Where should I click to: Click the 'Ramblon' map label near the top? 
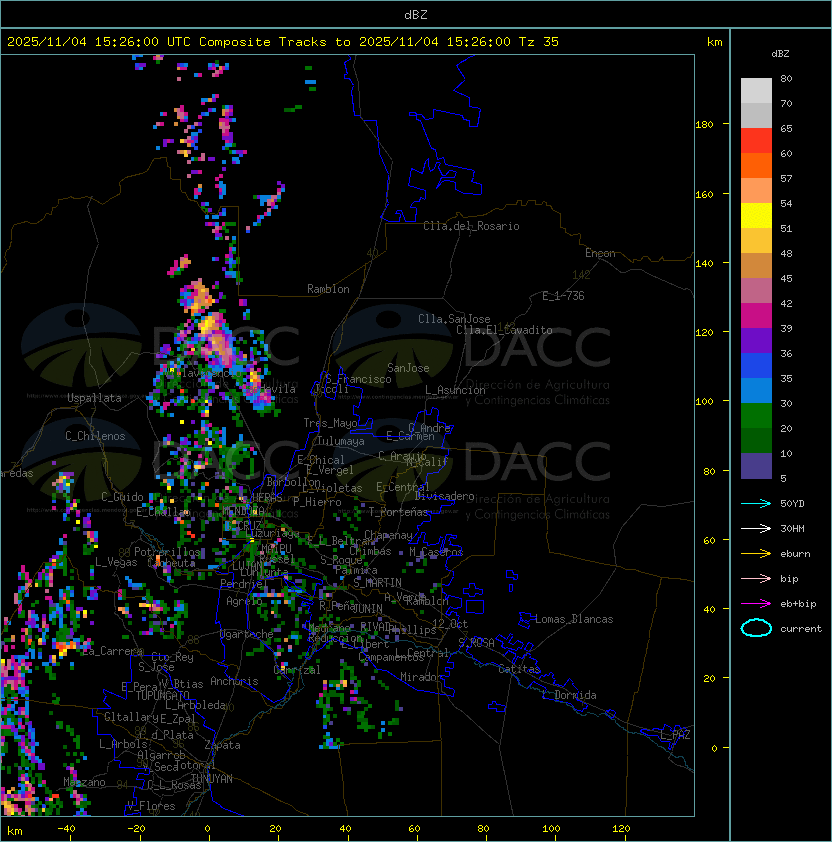coord(328,289)
